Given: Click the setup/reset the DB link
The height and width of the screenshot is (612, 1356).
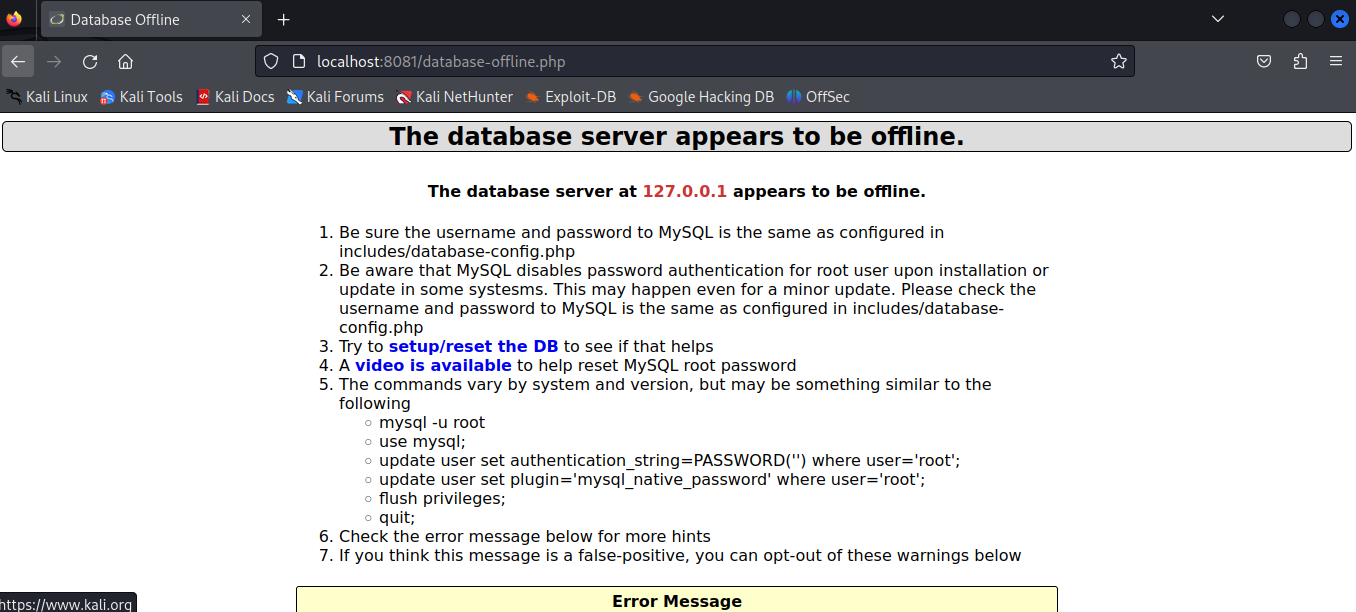Looking at the screenshot, I should (473, 345).
